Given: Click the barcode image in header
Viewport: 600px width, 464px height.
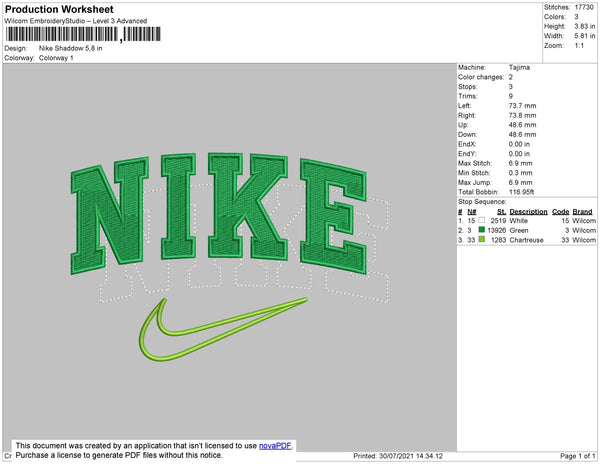Looking at the screenshot, I should tap(83, 34).
